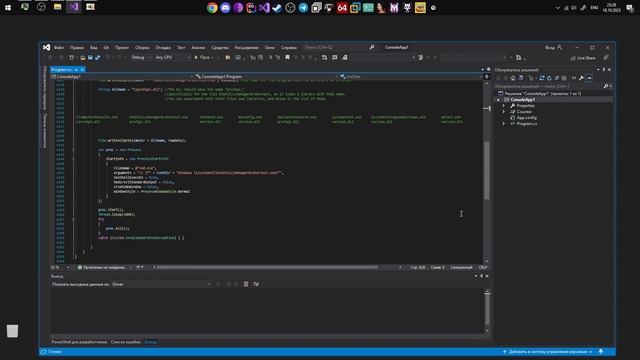The image size is (640, 360).
Task: Select Program.cs in Solution Explorer
Action: [x=527, y=124]
